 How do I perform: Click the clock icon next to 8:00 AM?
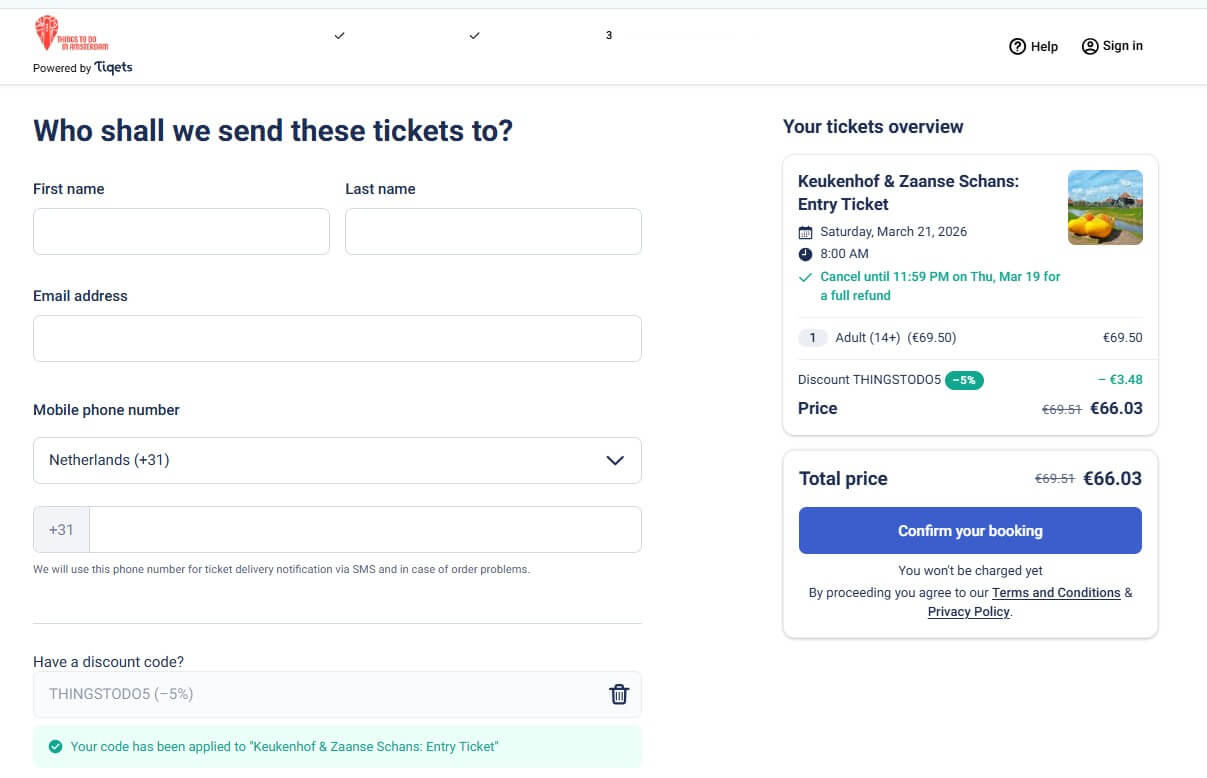[806, 254]
